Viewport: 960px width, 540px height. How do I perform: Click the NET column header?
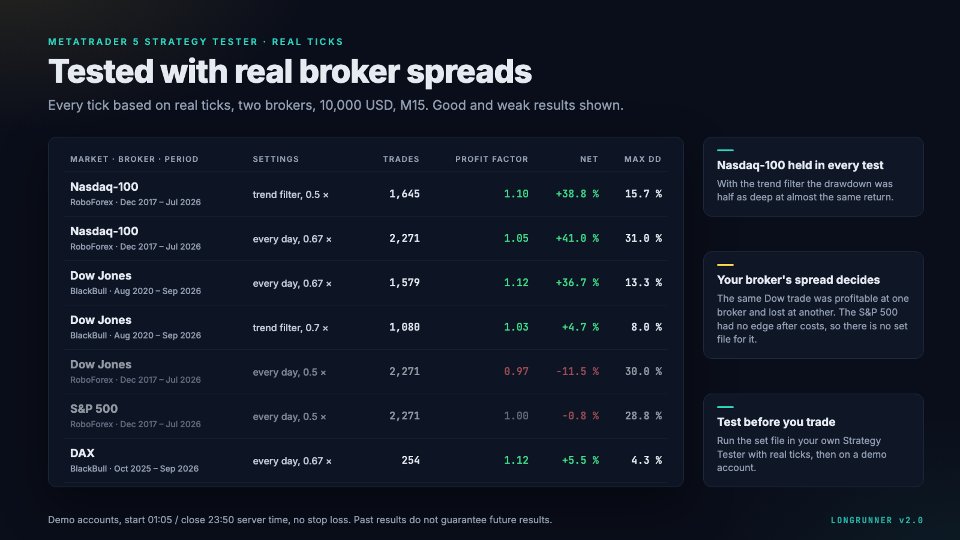click(x=589, y=159)
